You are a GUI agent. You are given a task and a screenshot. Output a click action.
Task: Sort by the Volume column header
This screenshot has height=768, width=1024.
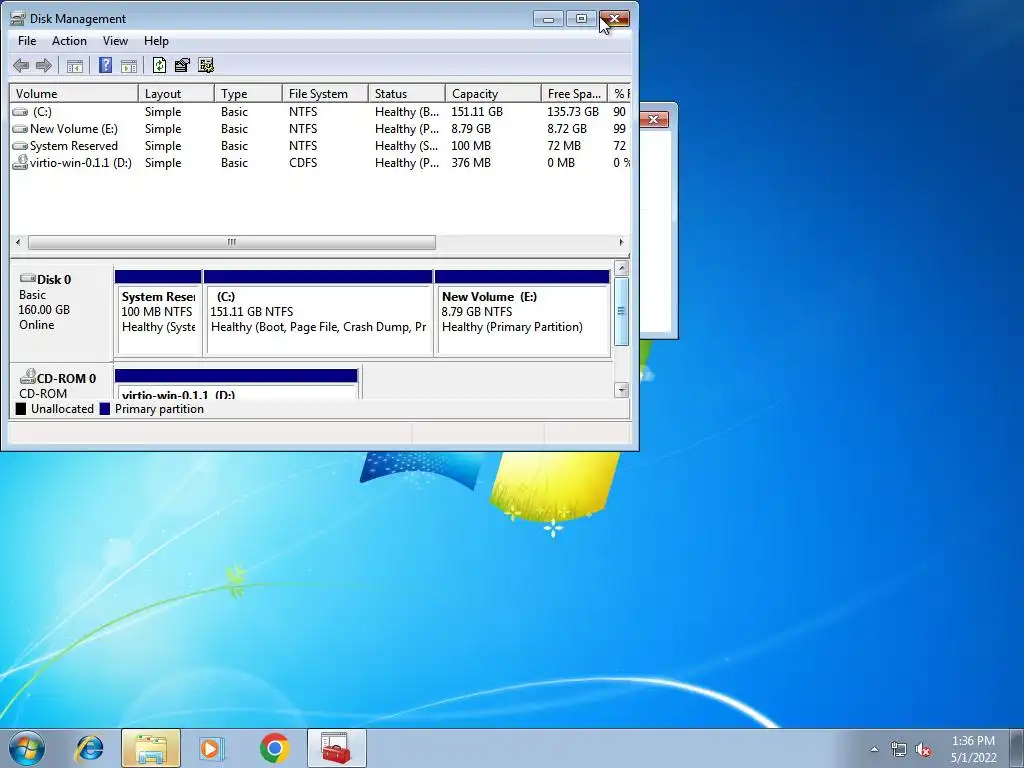[x=74, y=93]
